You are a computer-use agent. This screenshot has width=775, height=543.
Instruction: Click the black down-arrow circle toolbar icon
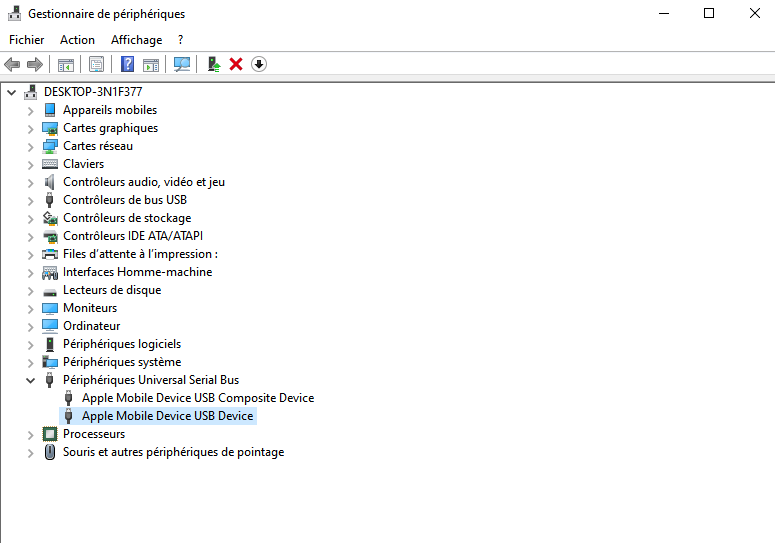[259, 64]
